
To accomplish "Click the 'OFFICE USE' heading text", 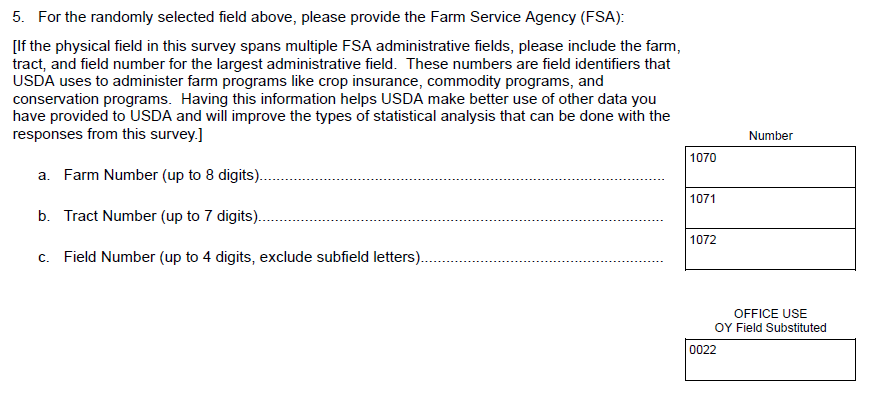I will pos(770,313).
